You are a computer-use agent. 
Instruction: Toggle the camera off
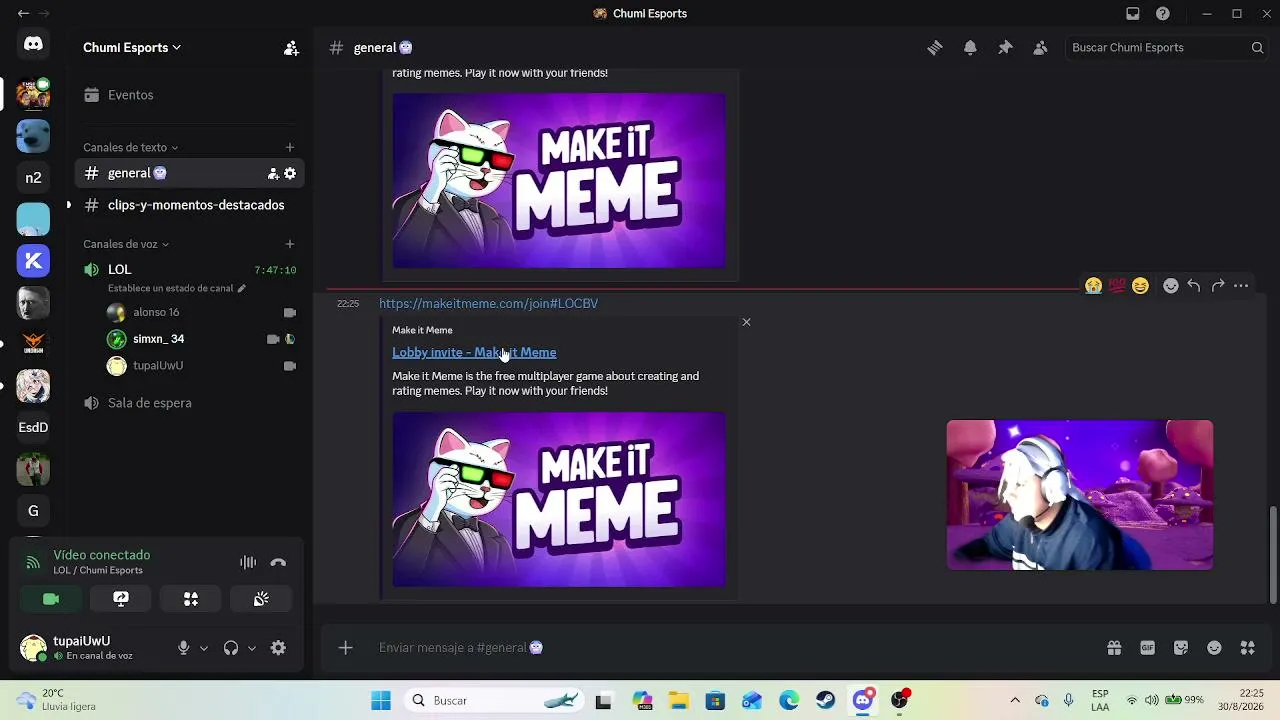pyautogui.click(x=51, y=599)
